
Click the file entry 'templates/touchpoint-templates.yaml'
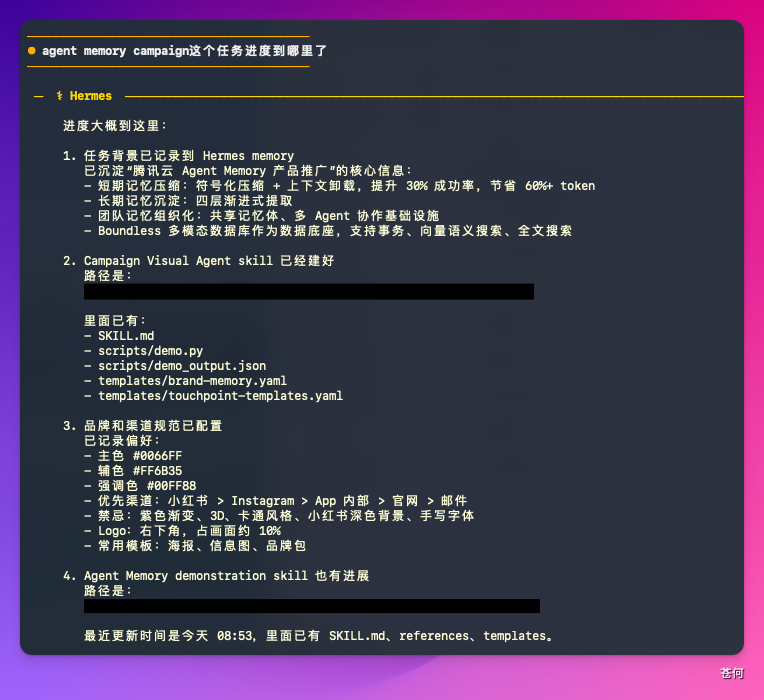tap(221, 396)
